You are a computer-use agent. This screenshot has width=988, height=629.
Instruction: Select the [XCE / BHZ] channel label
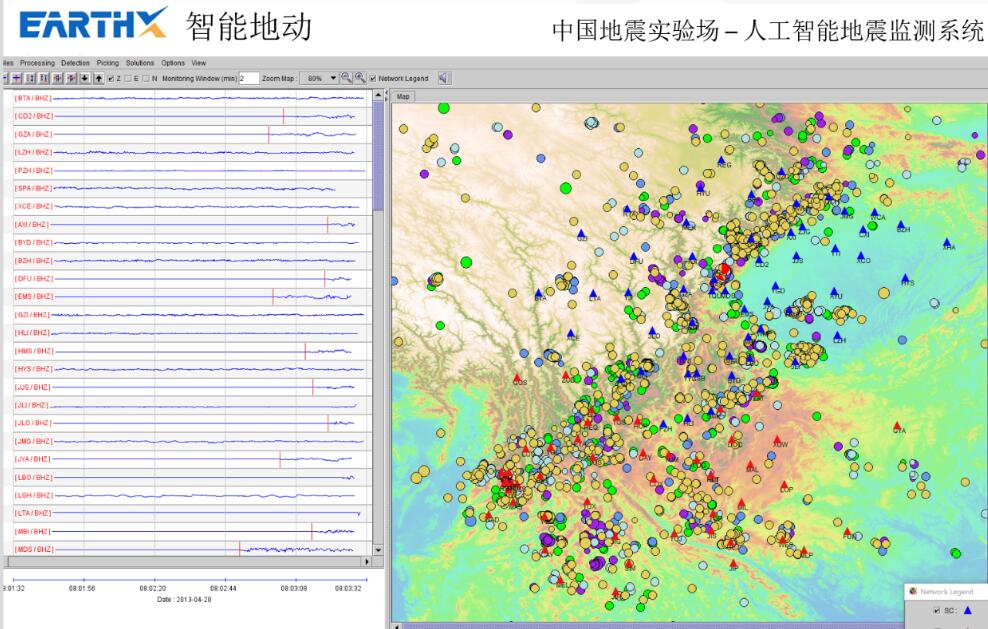click(x=33, y=206)
